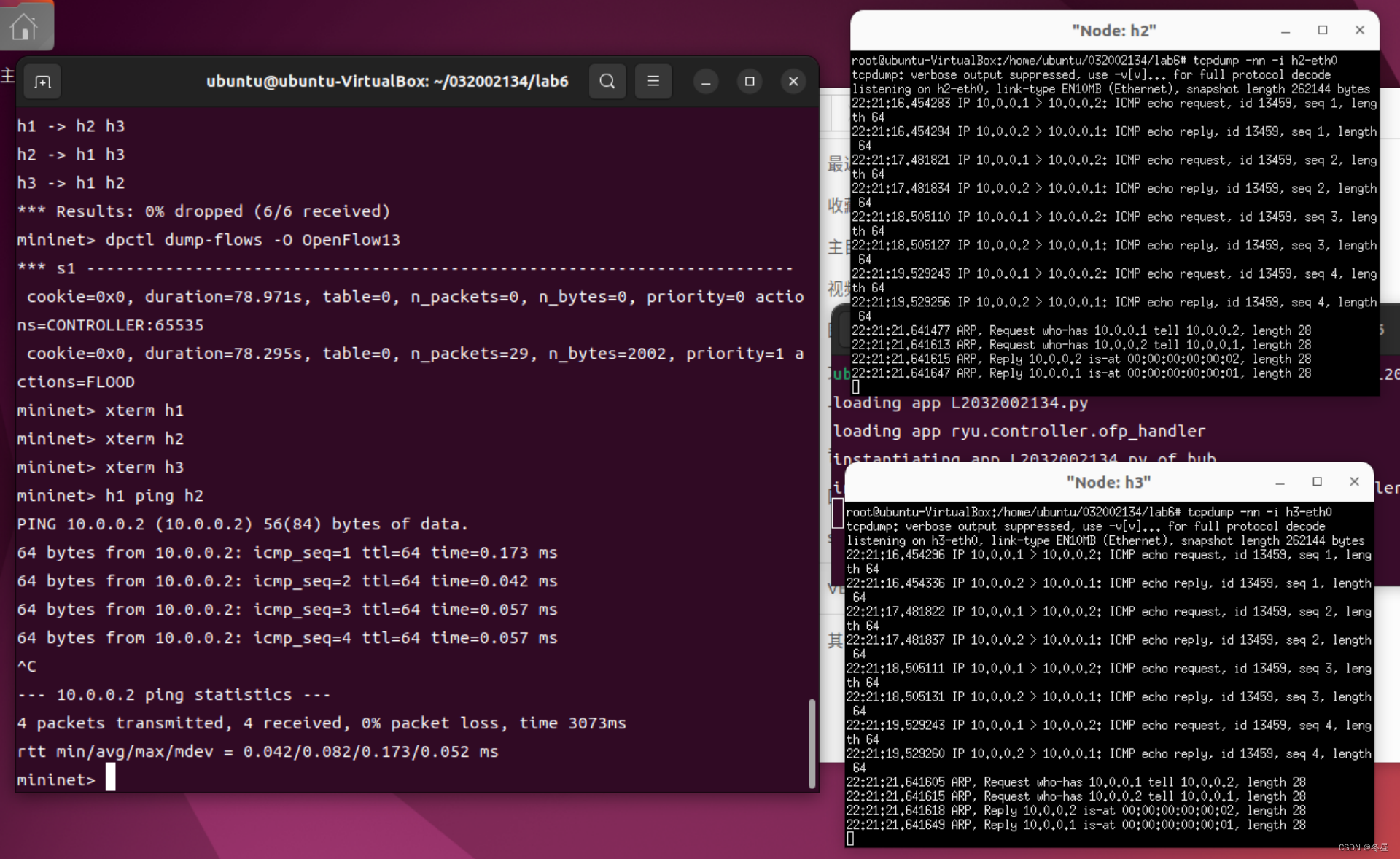Minimize the Node: h2 xterm window

1286,31
